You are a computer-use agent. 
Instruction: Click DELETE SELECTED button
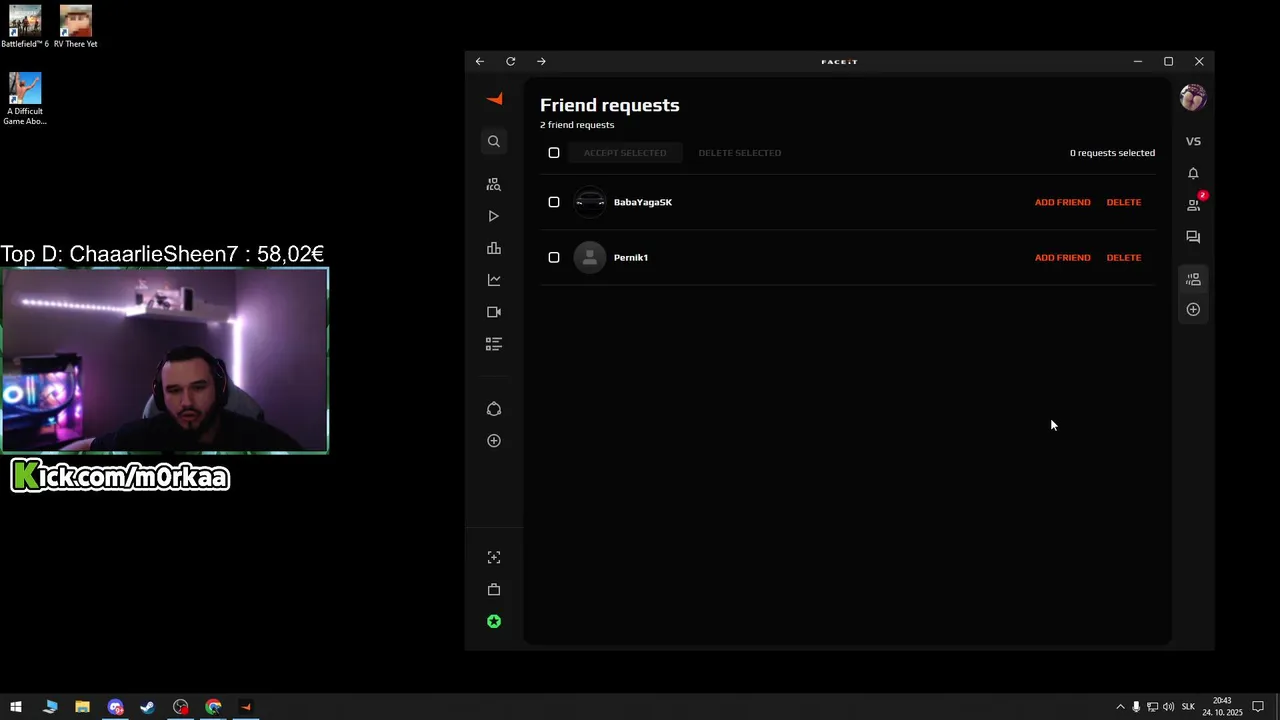click(740, 153)
